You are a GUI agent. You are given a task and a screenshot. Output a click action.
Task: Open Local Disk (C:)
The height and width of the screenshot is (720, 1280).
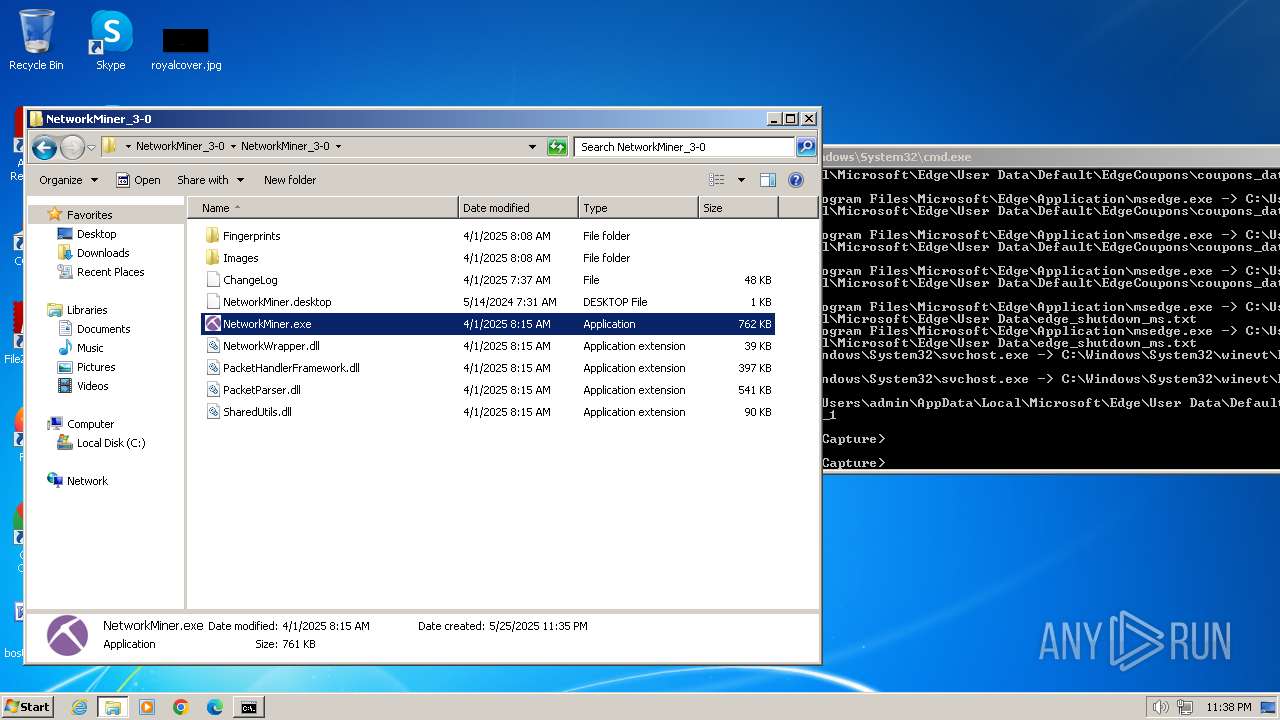coord(111,443)
